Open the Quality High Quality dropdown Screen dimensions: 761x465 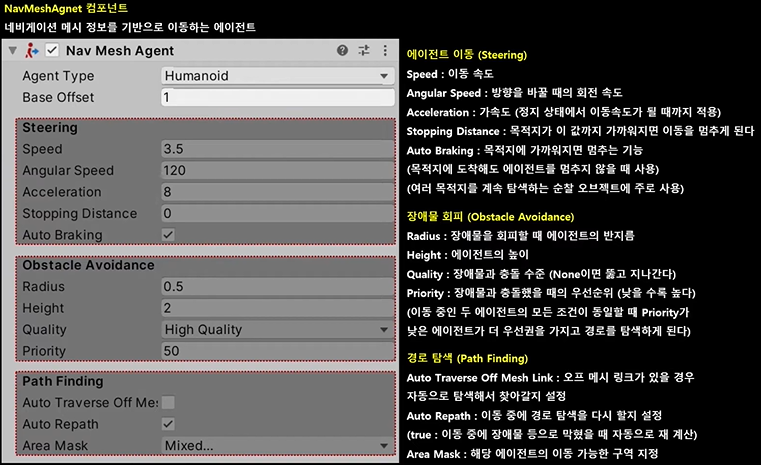(277, 330)
